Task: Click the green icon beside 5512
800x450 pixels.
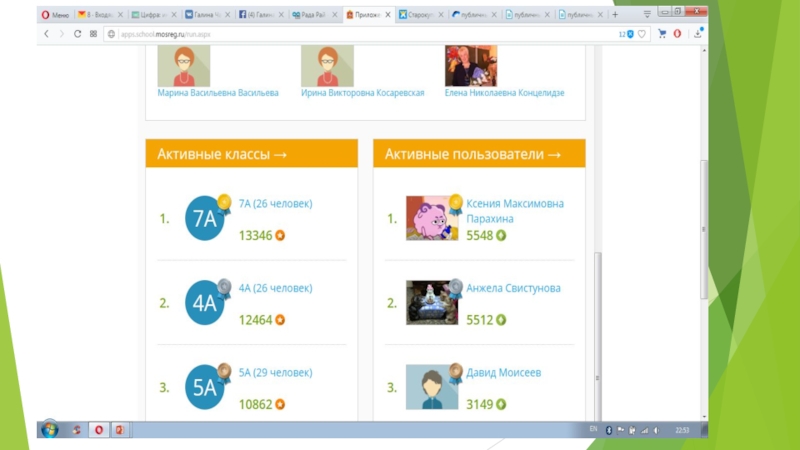Action: coord(501,320)
